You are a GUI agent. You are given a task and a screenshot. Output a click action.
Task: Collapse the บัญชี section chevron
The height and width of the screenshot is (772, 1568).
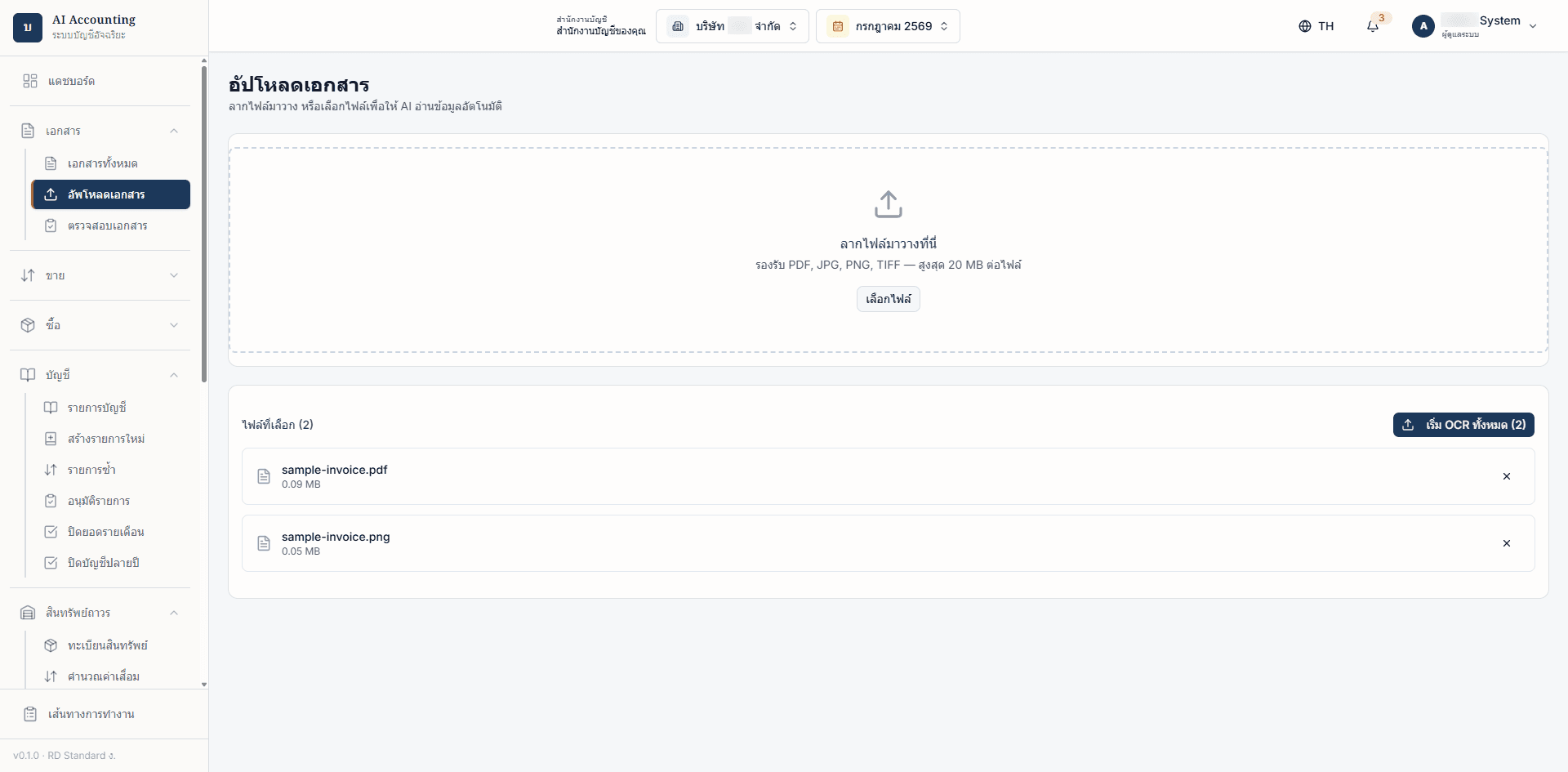point(174,375)
